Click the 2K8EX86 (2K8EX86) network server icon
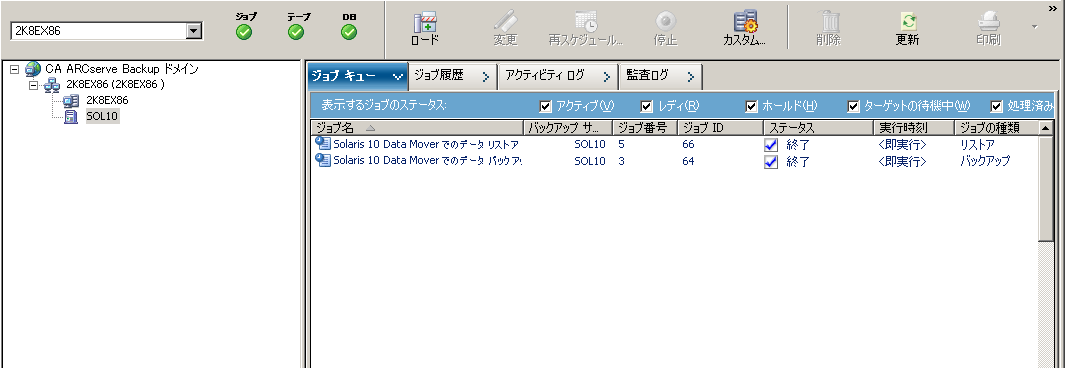Image resolution: width=1065 pixels, height=368 pixels. [52, 86]
